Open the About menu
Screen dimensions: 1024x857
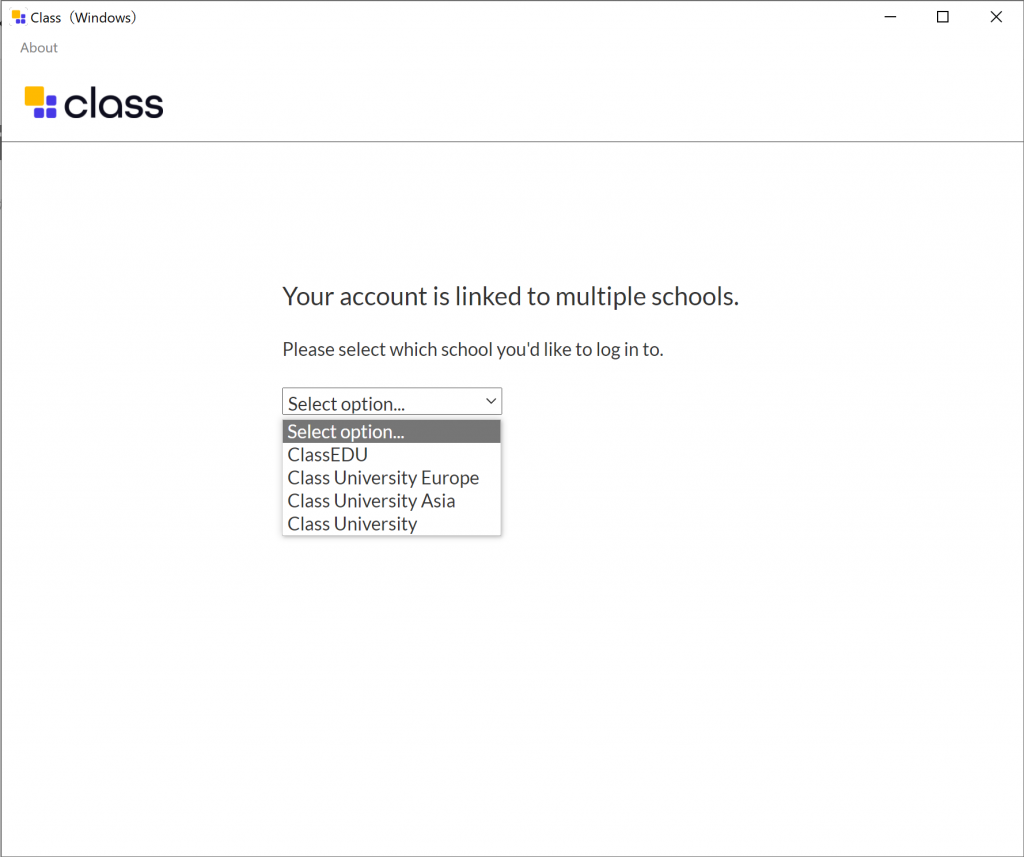(39, 48)
